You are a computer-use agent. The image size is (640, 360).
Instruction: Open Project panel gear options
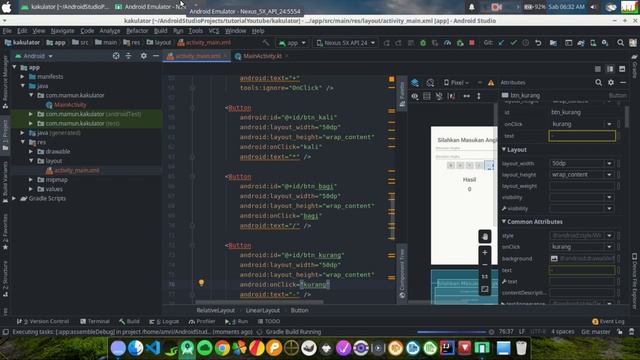[x=144, y=56]
